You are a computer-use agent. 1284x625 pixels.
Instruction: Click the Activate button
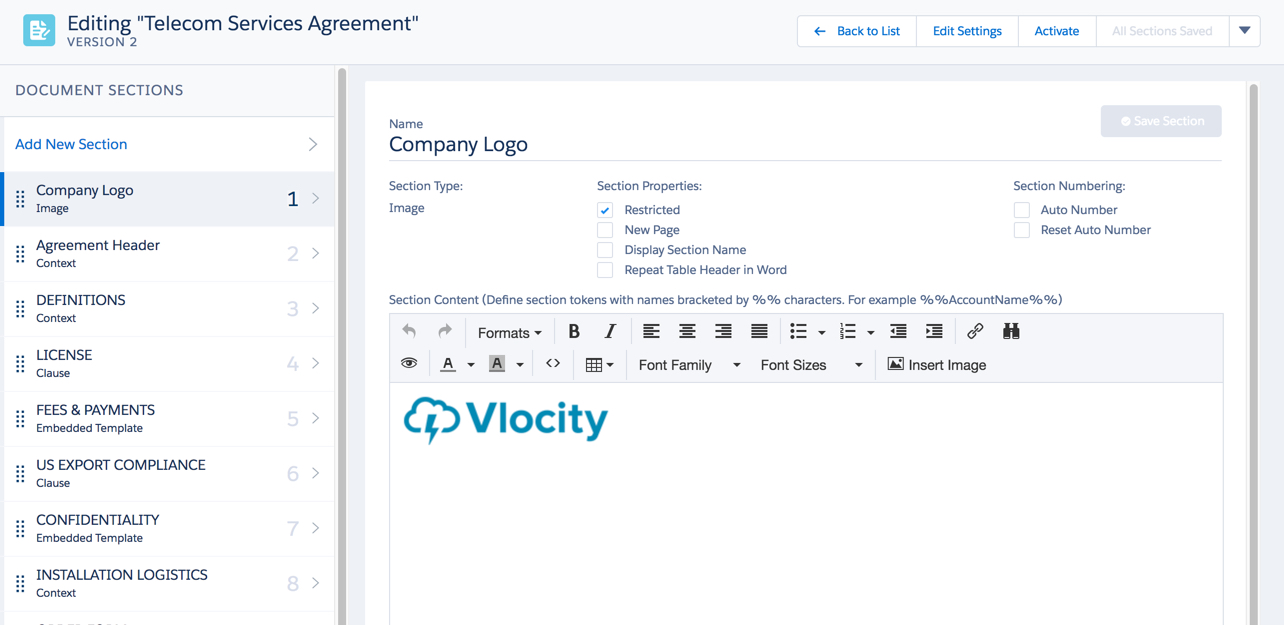click(1056, 31)
